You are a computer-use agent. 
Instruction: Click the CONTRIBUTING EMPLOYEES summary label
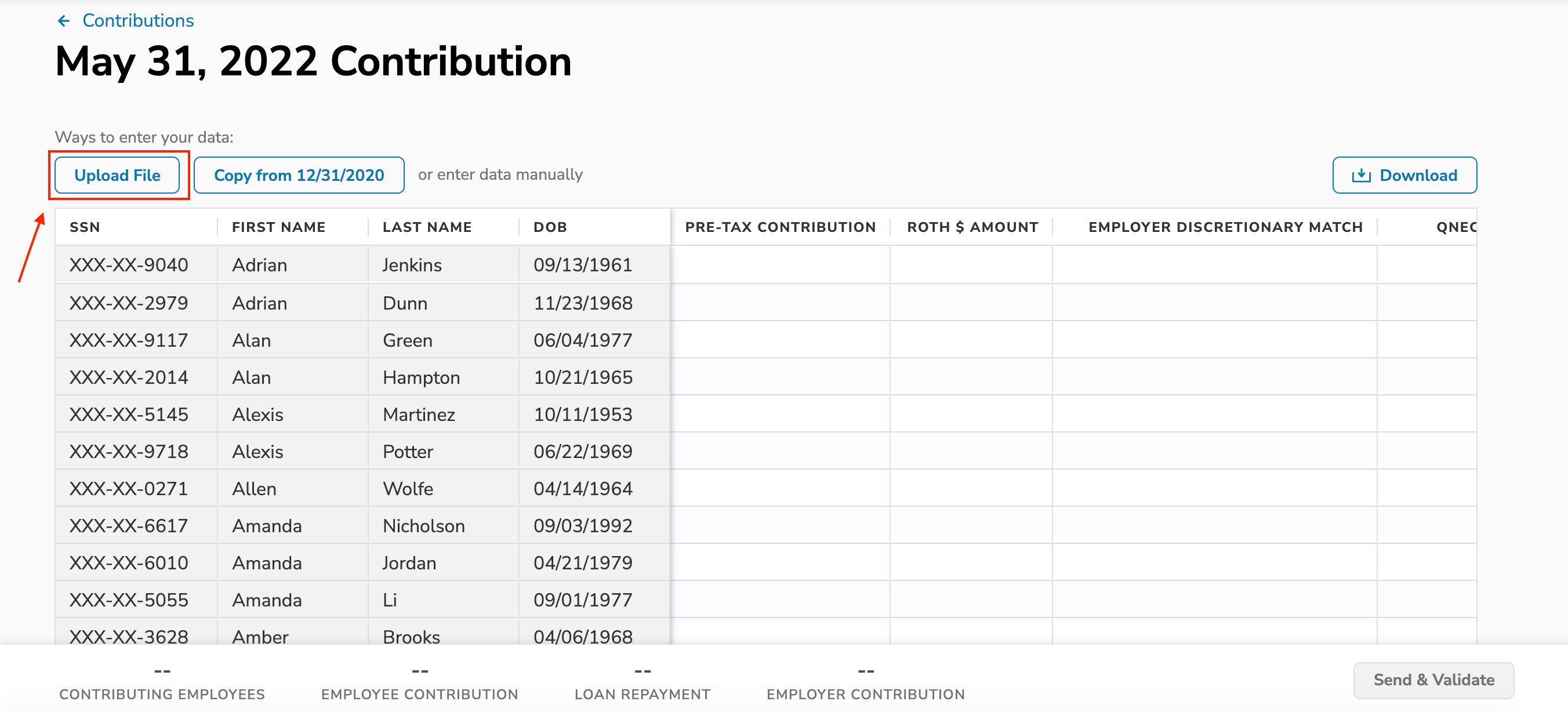[x=162, y=694]
